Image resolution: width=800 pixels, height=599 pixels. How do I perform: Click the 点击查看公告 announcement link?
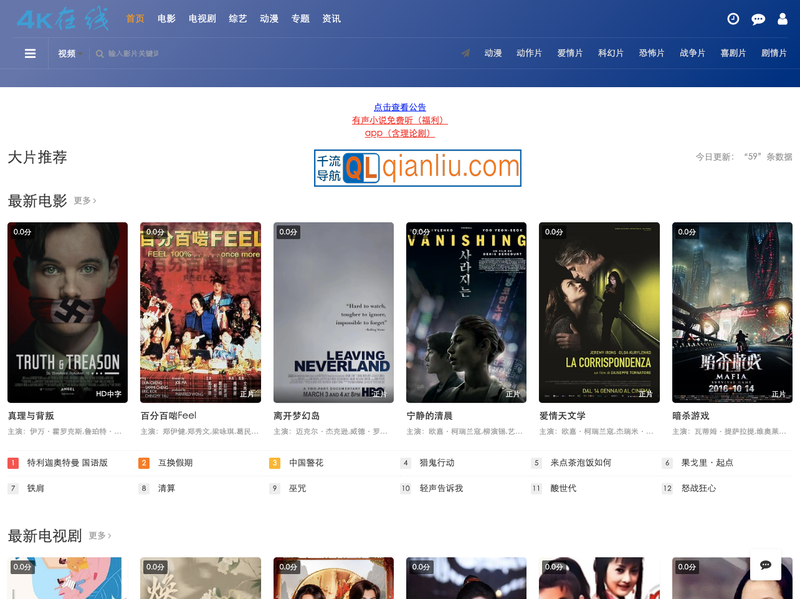click(400, 107)
